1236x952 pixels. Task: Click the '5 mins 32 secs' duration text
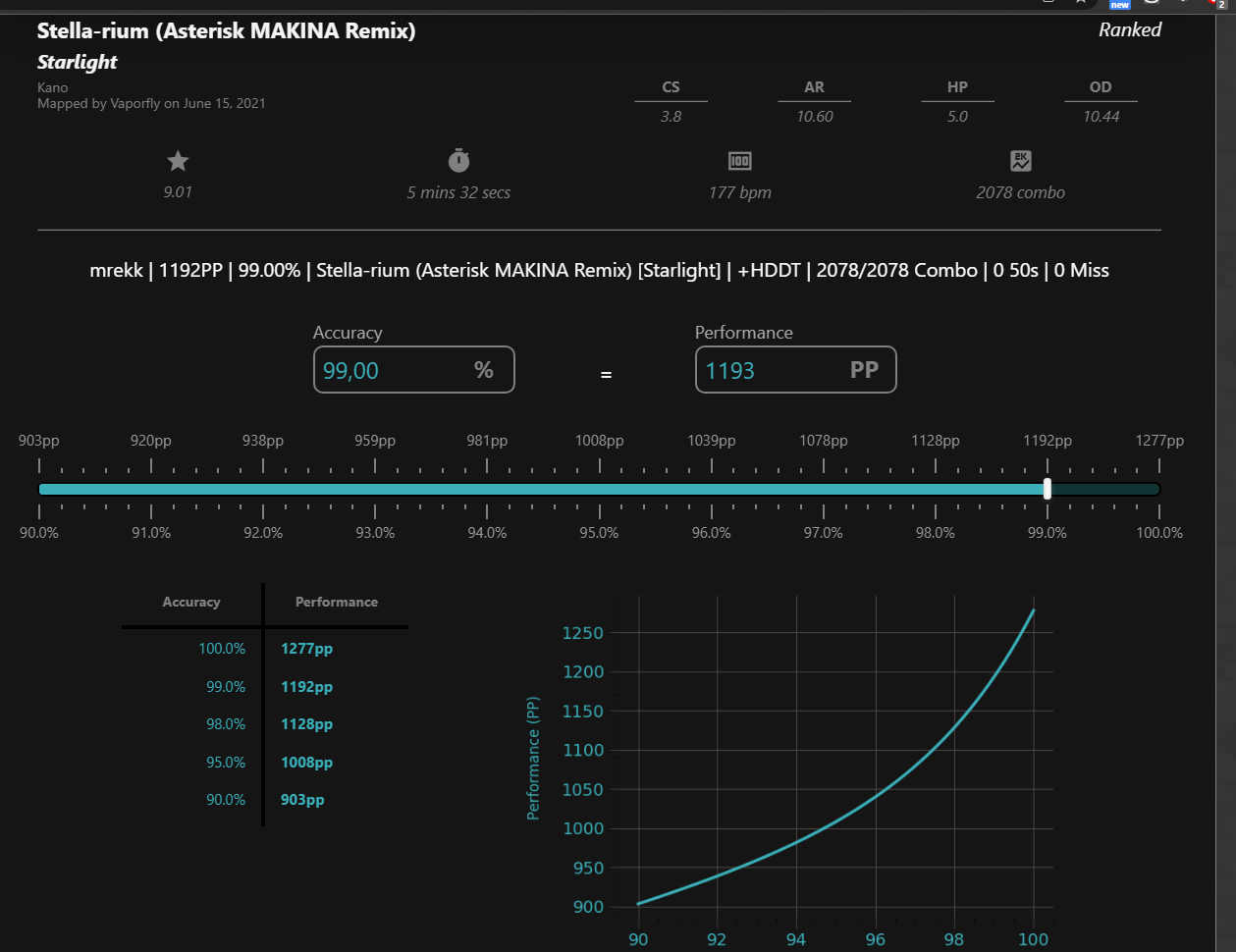coord(458,192)
